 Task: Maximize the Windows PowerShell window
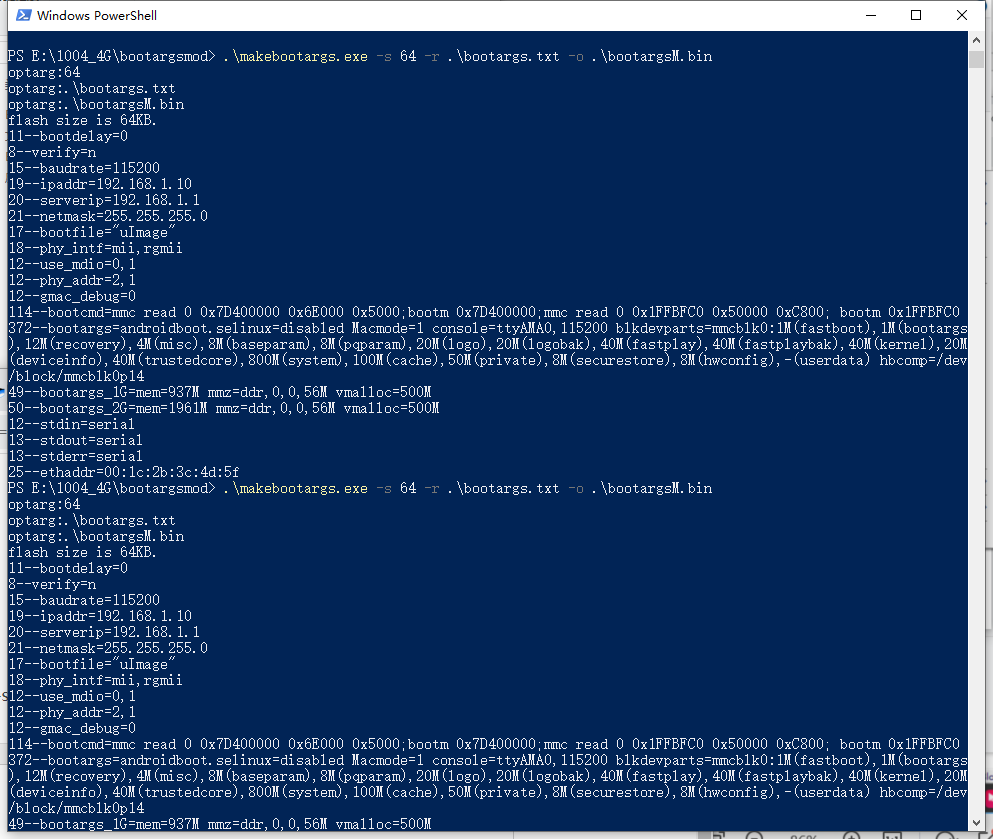[916, 15]
